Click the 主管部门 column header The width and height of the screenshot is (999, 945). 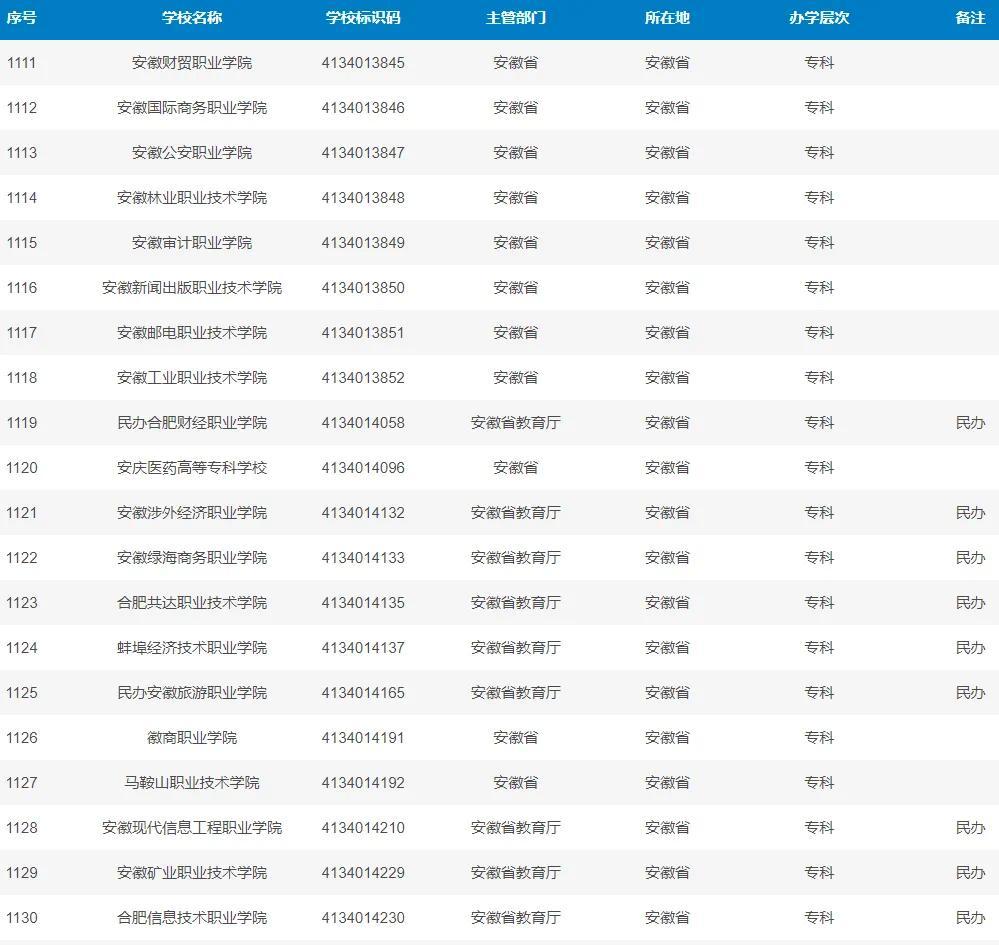coord(515,18)
